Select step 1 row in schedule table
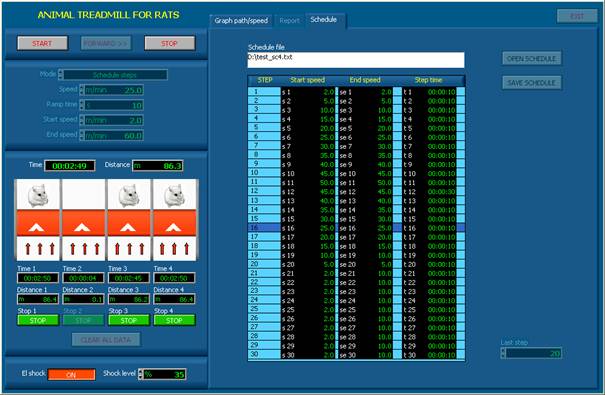Image resolution: width=605 pixels, height=395 pixels. 356,92
